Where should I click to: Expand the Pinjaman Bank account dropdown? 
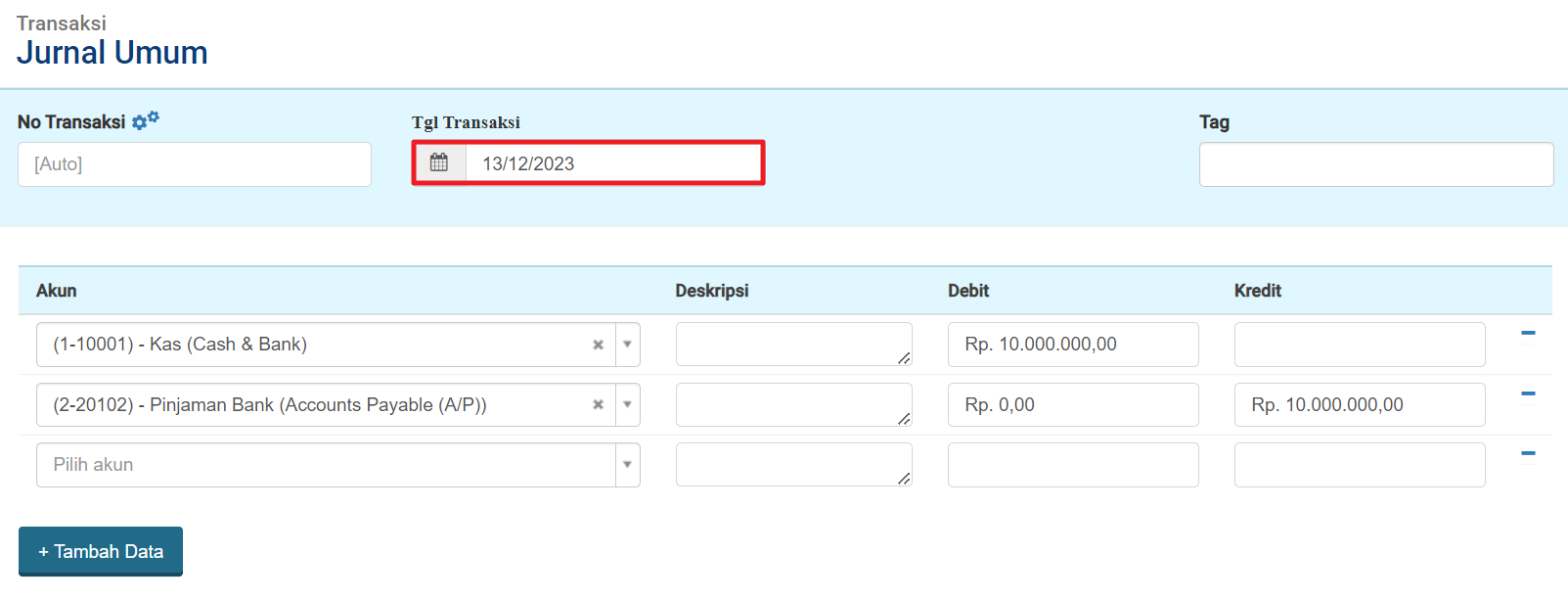[x=627, y=405]
